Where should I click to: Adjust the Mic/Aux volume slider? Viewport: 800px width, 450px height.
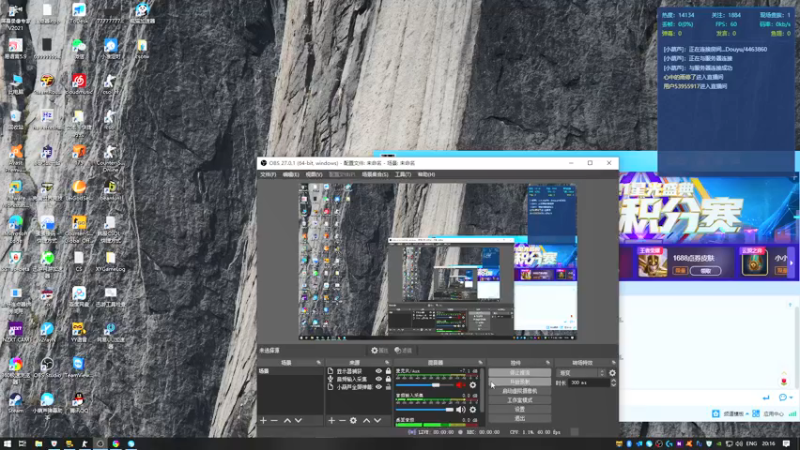[x=424, y=385]
